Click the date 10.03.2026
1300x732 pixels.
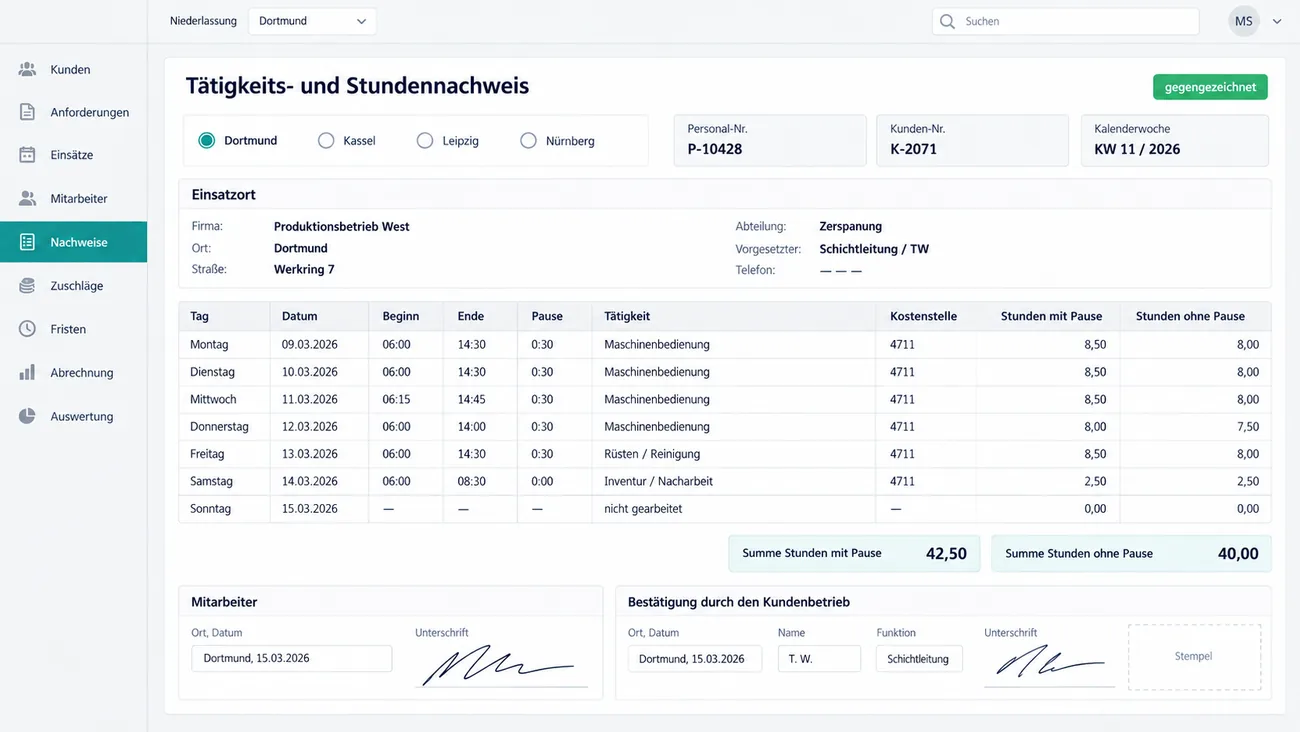pyautogui.click(x=310, y=372)
